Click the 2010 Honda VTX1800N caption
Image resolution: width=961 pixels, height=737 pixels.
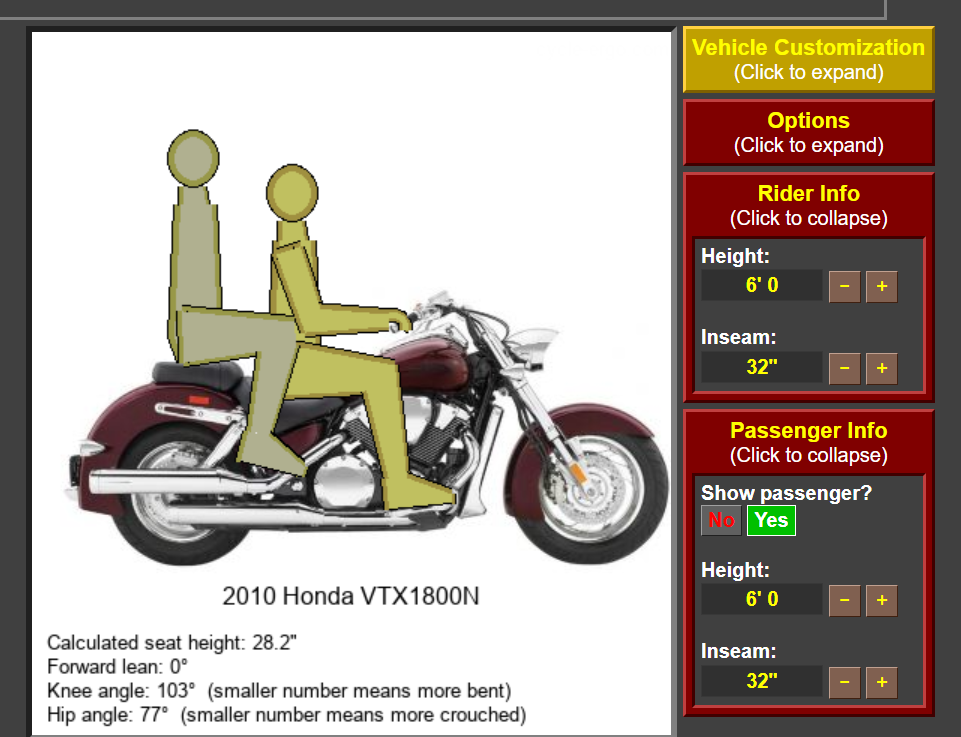click(351, 596)
